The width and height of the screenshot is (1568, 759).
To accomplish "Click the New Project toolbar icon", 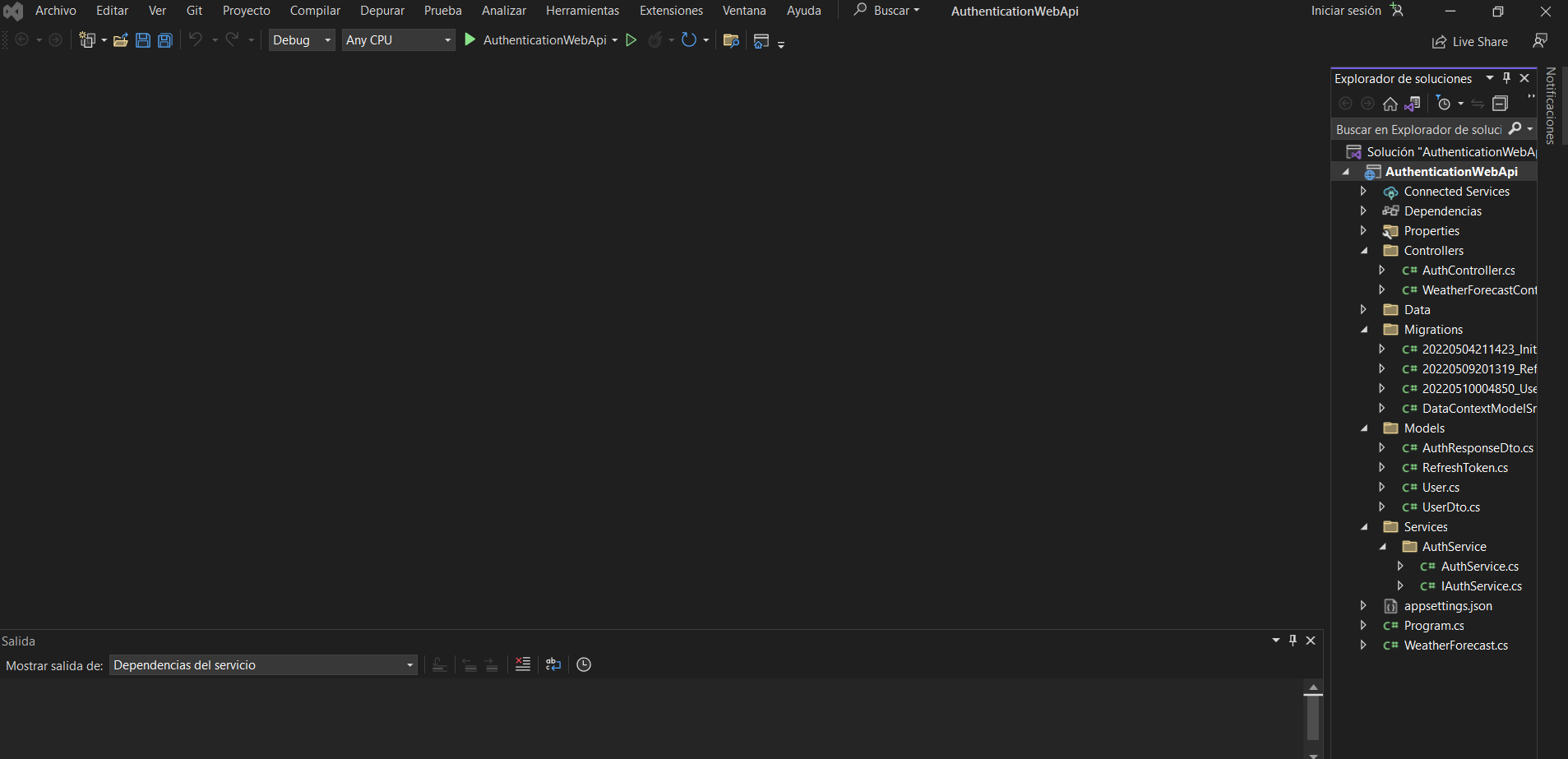I will [87, 40].
